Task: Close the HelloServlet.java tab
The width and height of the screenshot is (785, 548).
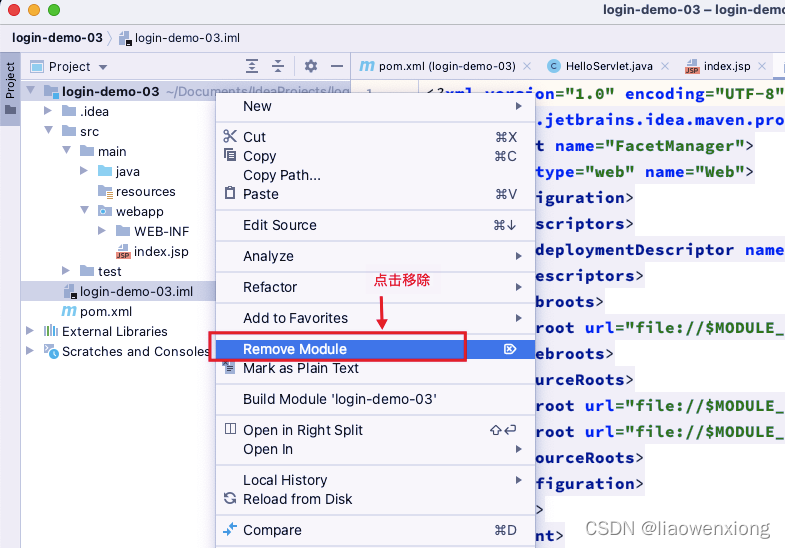Action: (x=665, y=66)
